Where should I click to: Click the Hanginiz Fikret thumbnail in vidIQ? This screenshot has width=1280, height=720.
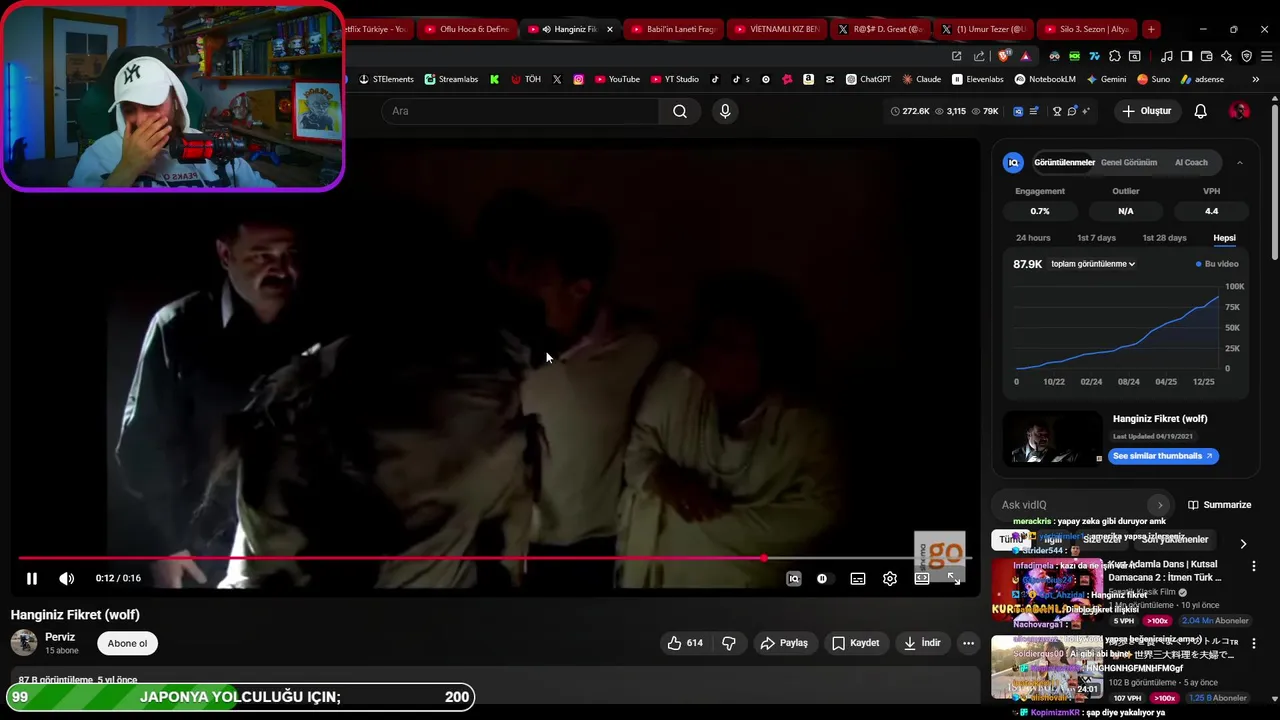click(1052, 438)
